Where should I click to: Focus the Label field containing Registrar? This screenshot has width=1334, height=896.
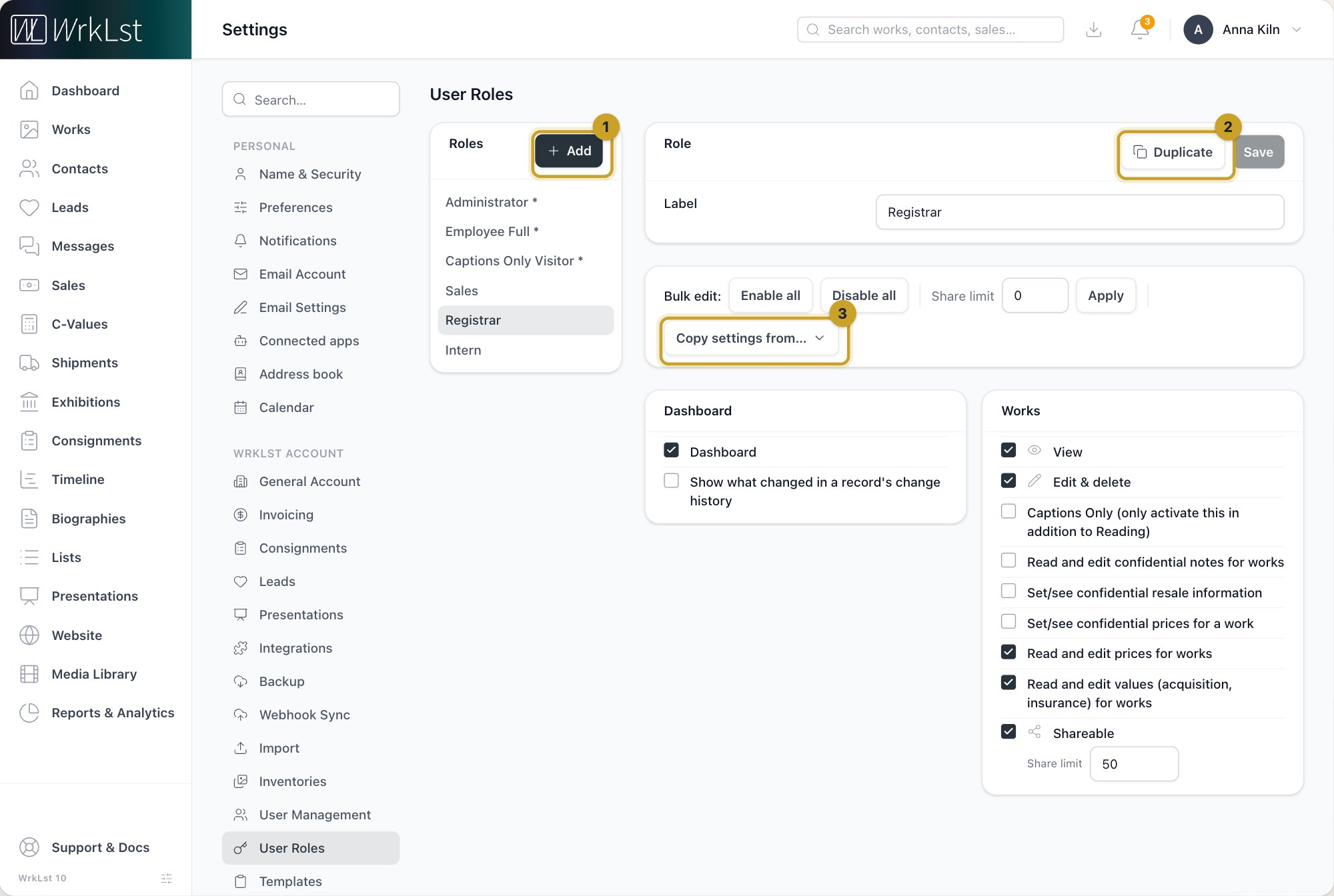[x=1079, y=212]
